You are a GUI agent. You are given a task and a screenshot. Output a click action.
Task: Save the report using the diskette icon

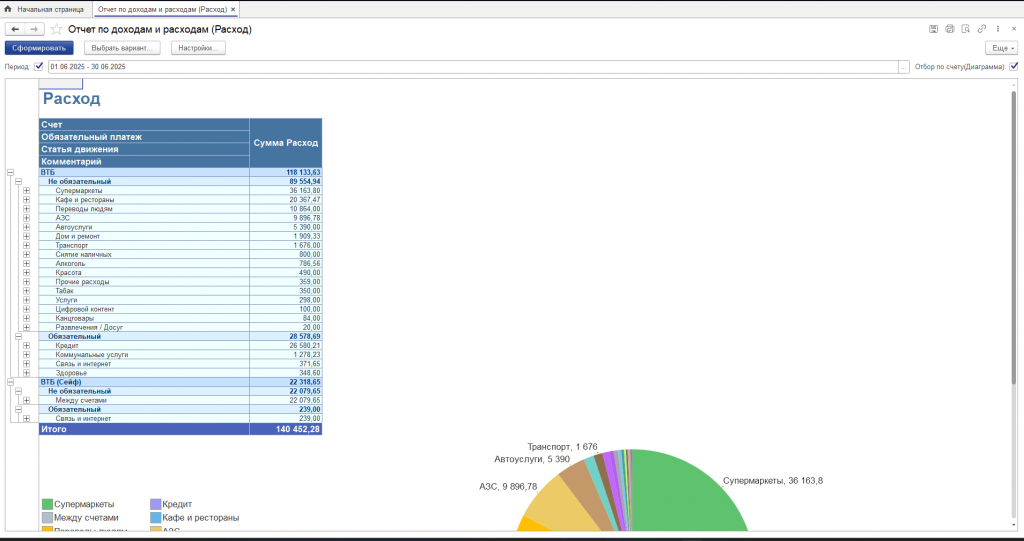click(x=933, y=29)
